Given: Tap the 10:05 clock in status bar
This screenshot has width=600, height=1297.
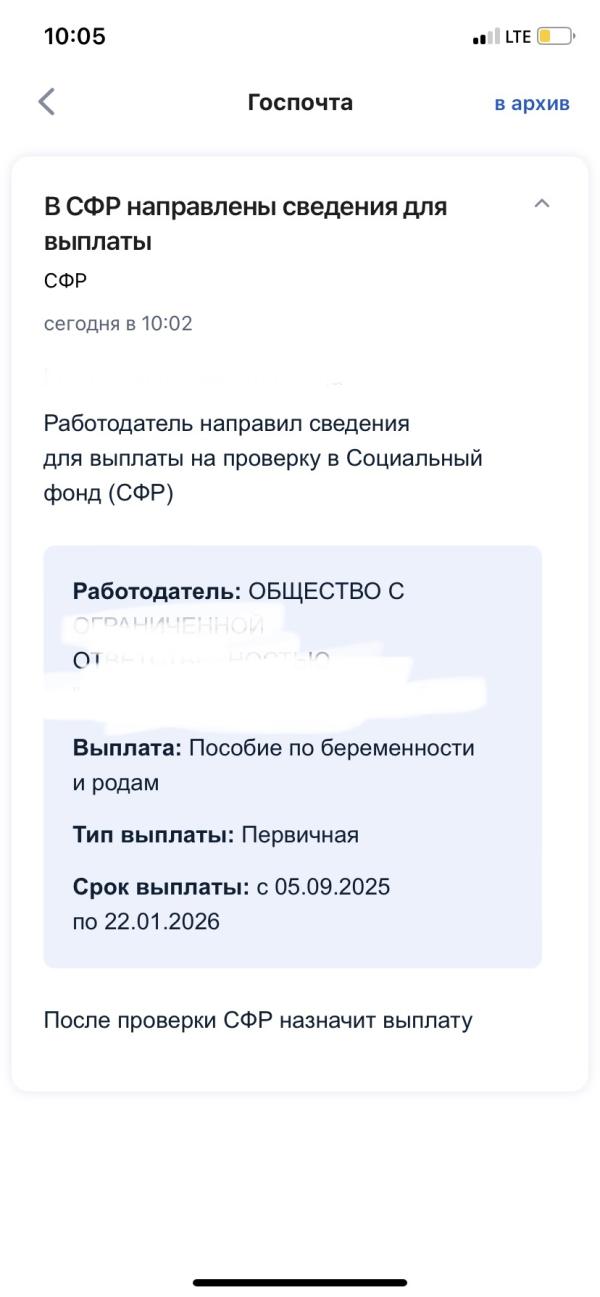Looking at the screenshot, I should [75, 37].
